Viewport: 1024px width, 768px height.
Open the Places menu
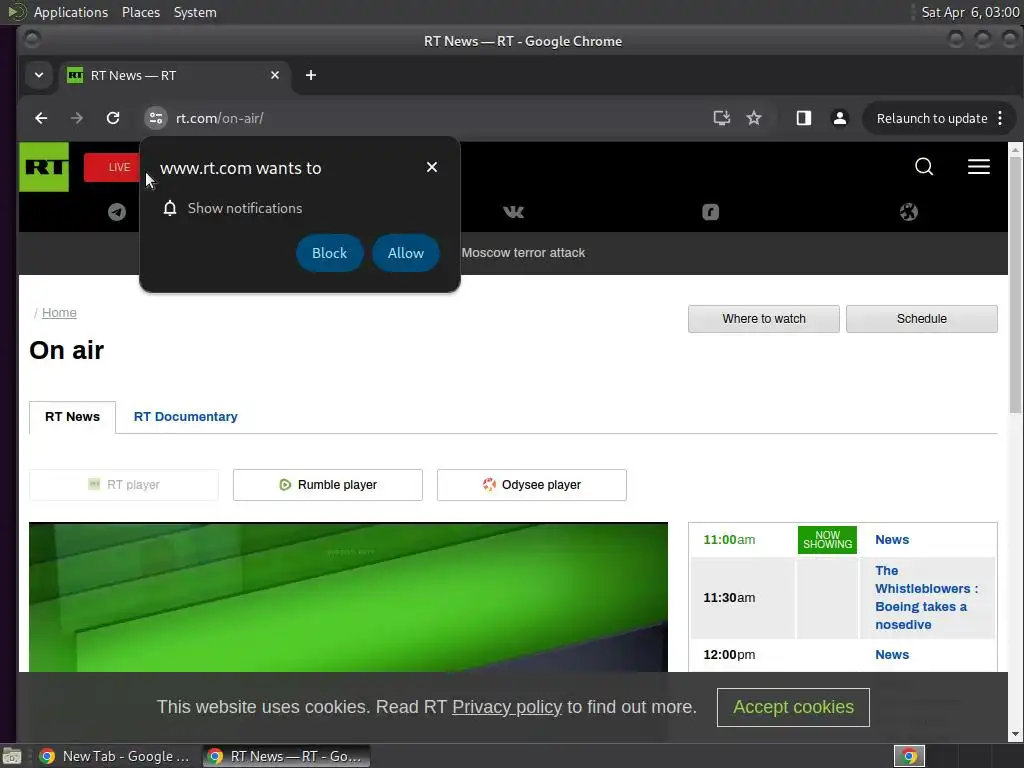pyautogui.click(x=140, y=12)
